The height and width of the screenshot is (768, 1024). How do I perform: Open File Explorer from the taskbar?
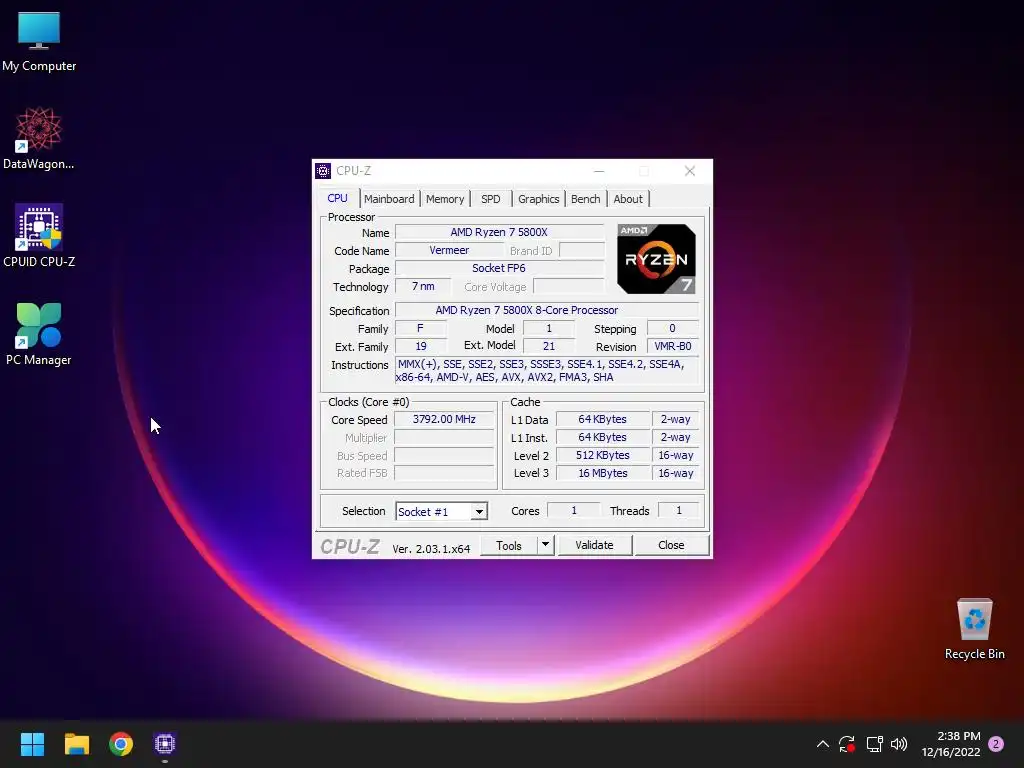[76, 744]
